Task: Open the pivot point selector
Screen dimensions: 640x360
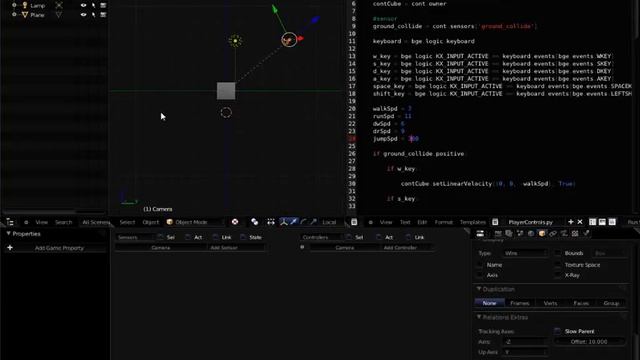Action: pos(255,222)
